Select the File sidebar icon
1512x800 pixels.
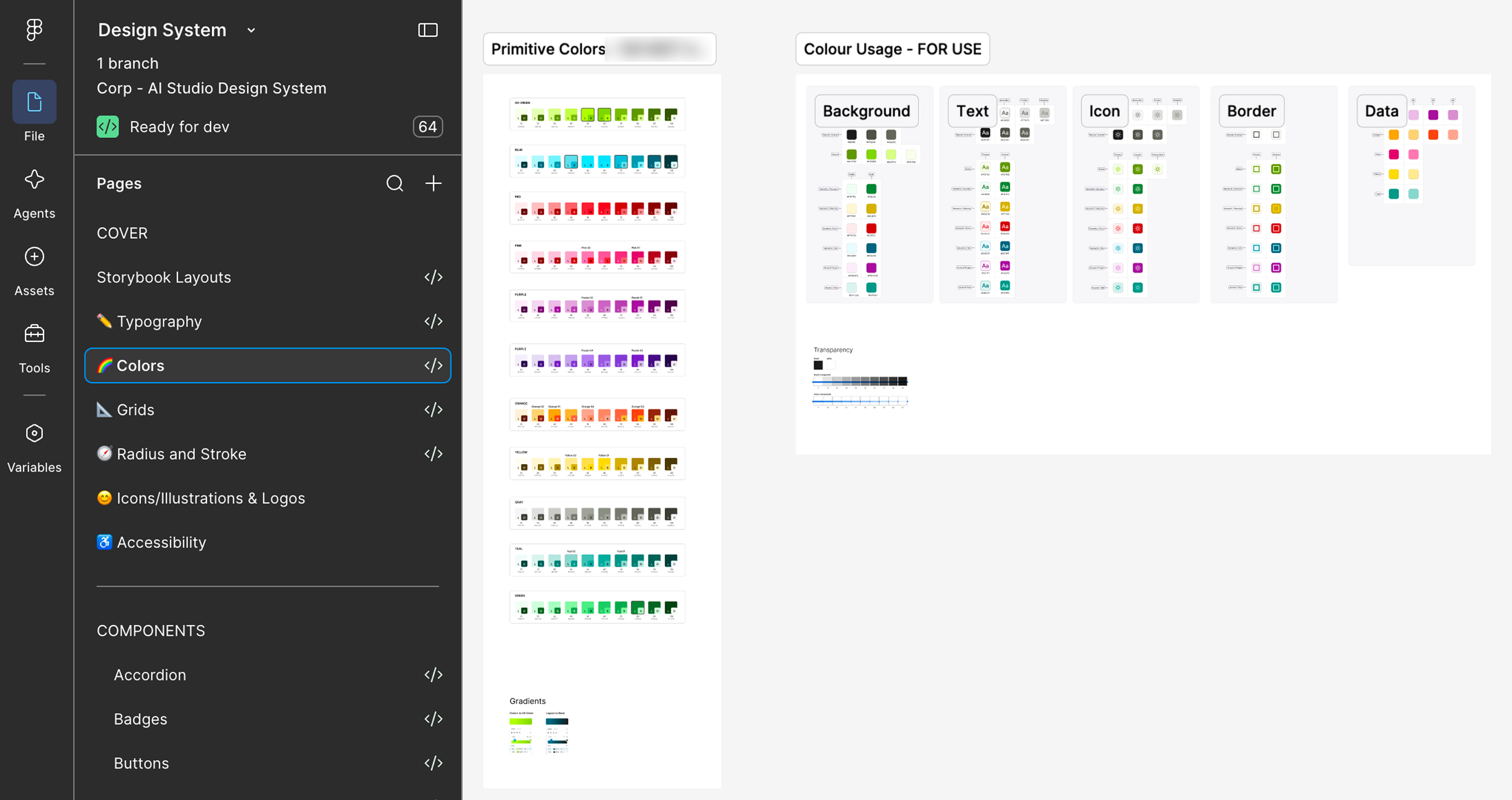34,102
